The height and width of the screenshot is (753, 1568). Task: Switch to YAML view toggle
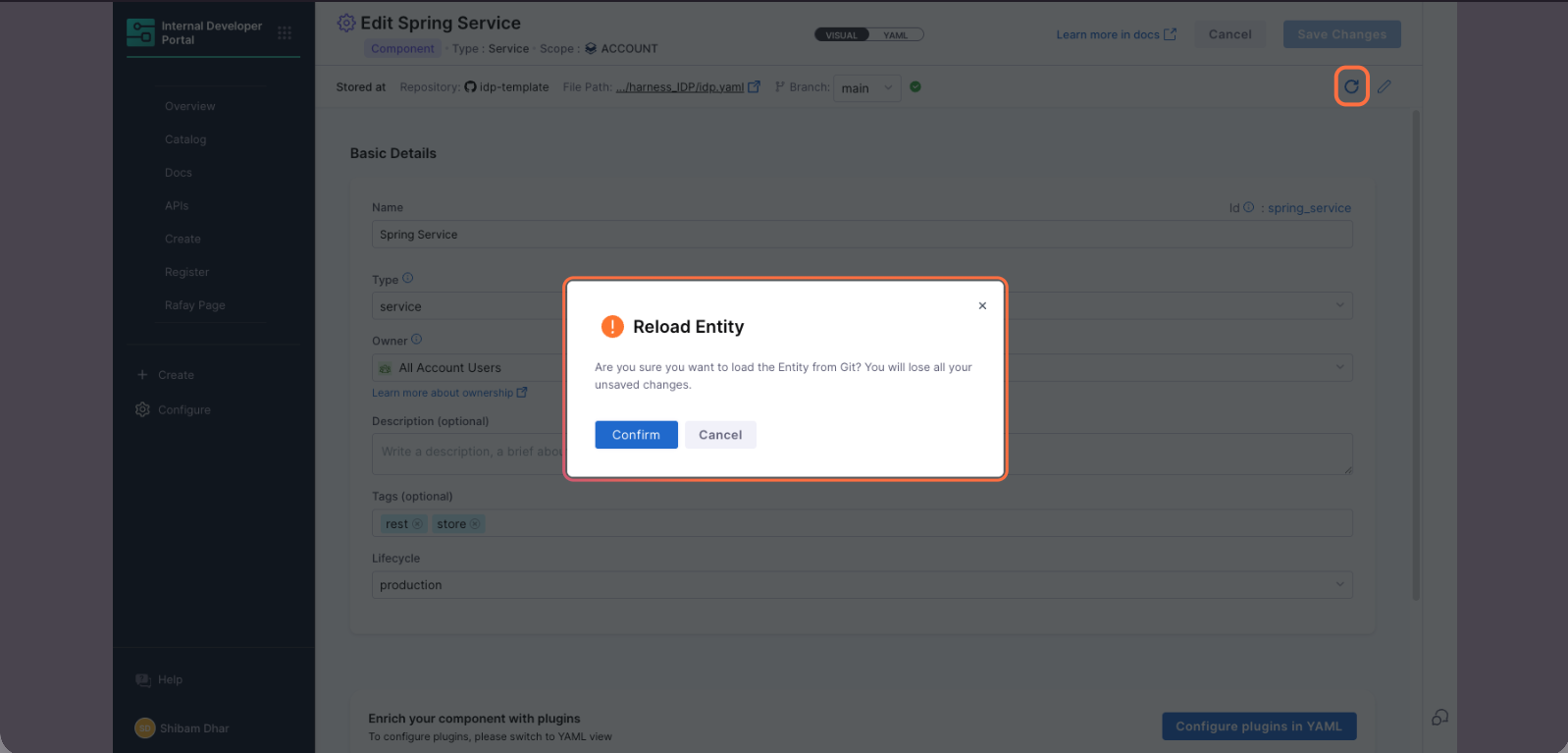click(x=895, y=35)
